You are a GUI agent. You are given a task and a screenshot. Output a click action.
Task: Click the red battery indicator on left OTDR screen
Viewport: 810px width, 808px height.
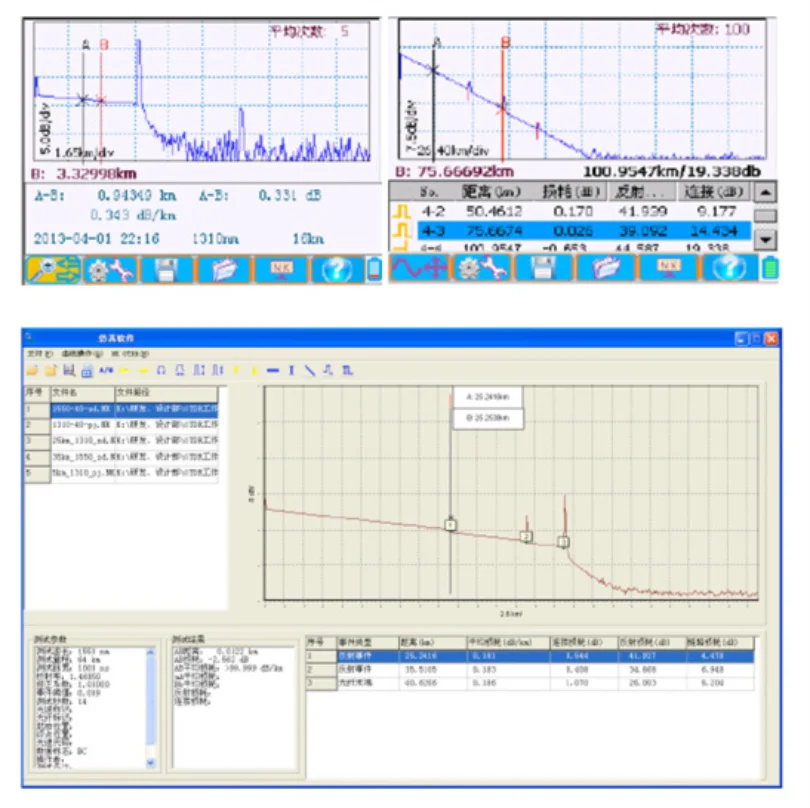pos(374,270)
